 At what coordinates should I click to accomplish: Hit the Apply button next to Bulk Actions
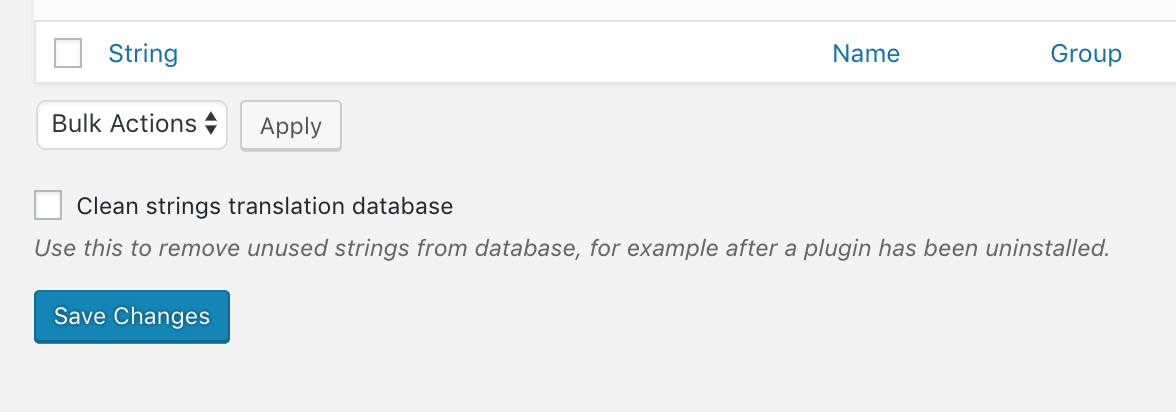(291, 125)
